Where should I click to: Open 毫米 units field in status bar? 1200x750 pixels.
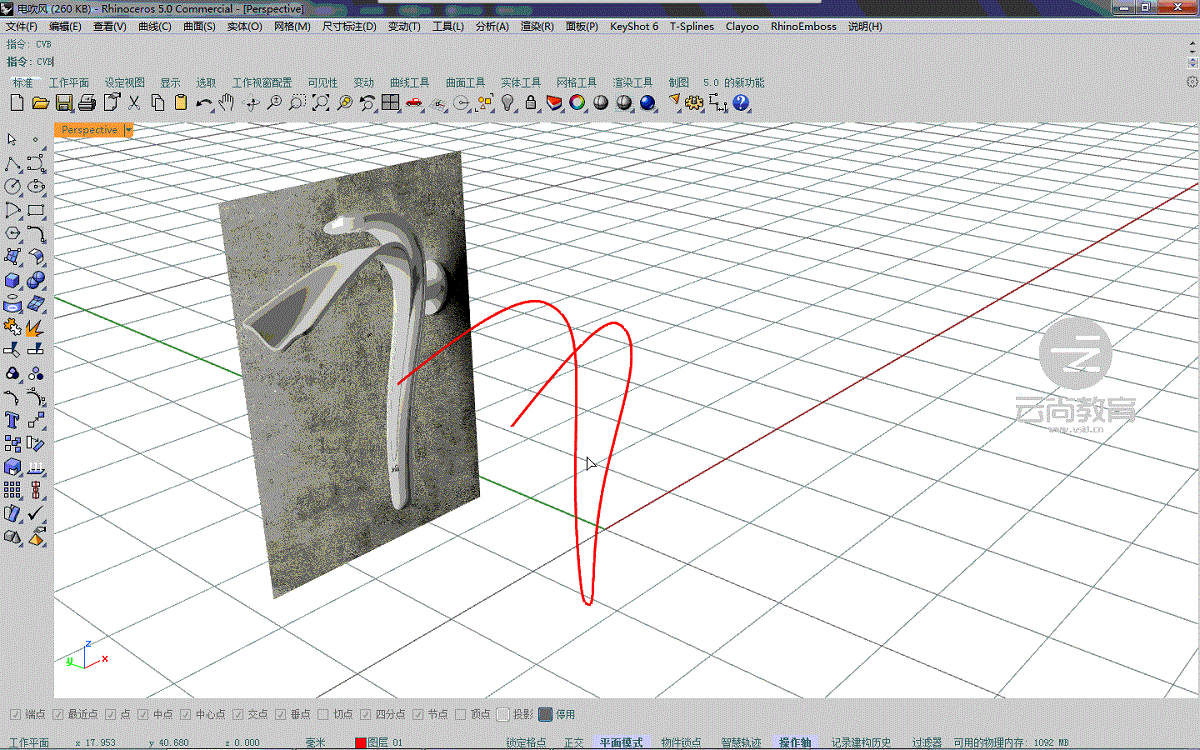point(315,742)
